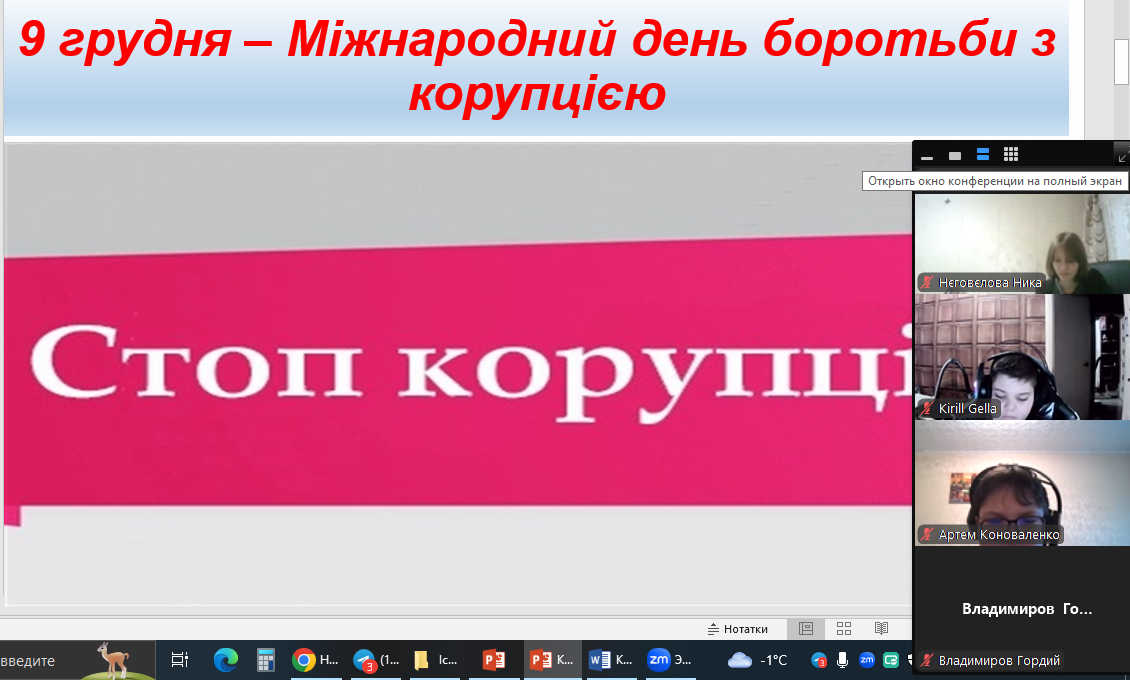Switch to the active PowerPoint presentation in taskbar

[x=552, y=660]
